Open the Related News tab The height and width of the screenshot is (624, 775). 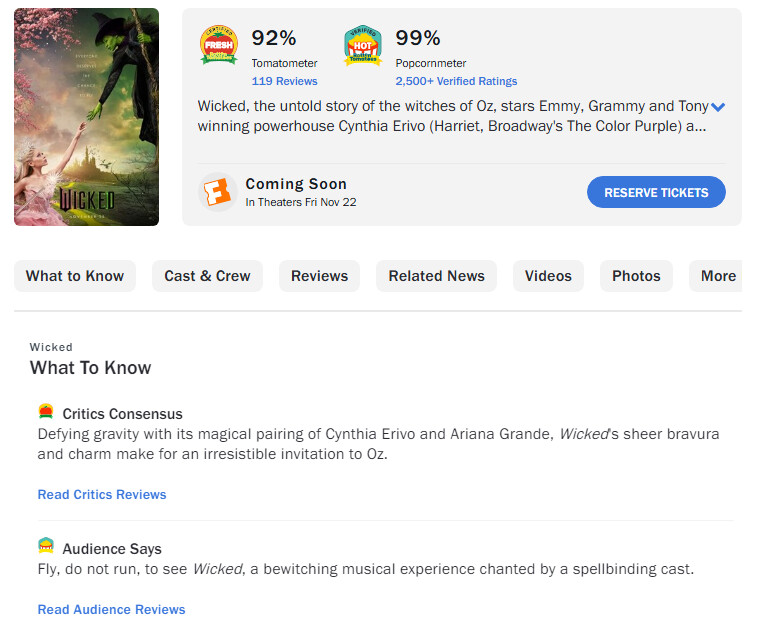pyautogui.click(x=437, y=276)
